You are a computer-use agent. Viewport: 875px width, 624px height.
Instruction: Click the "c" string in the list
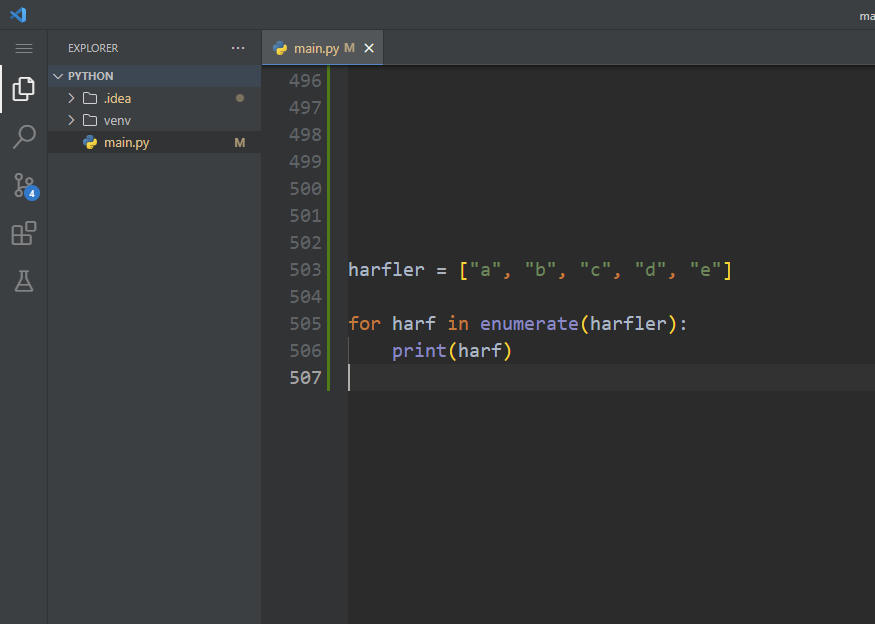(595, 270)
